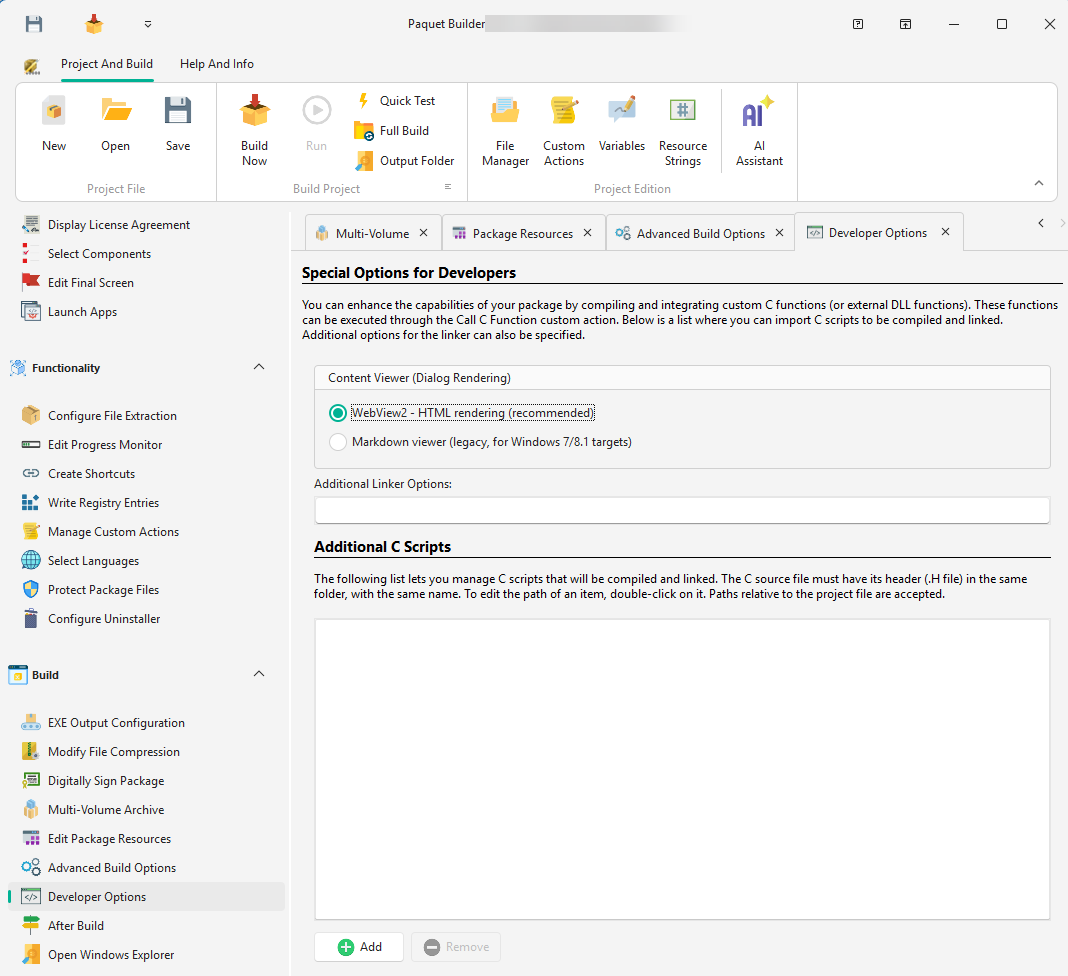Open Resource Strings

click(683, 128)
